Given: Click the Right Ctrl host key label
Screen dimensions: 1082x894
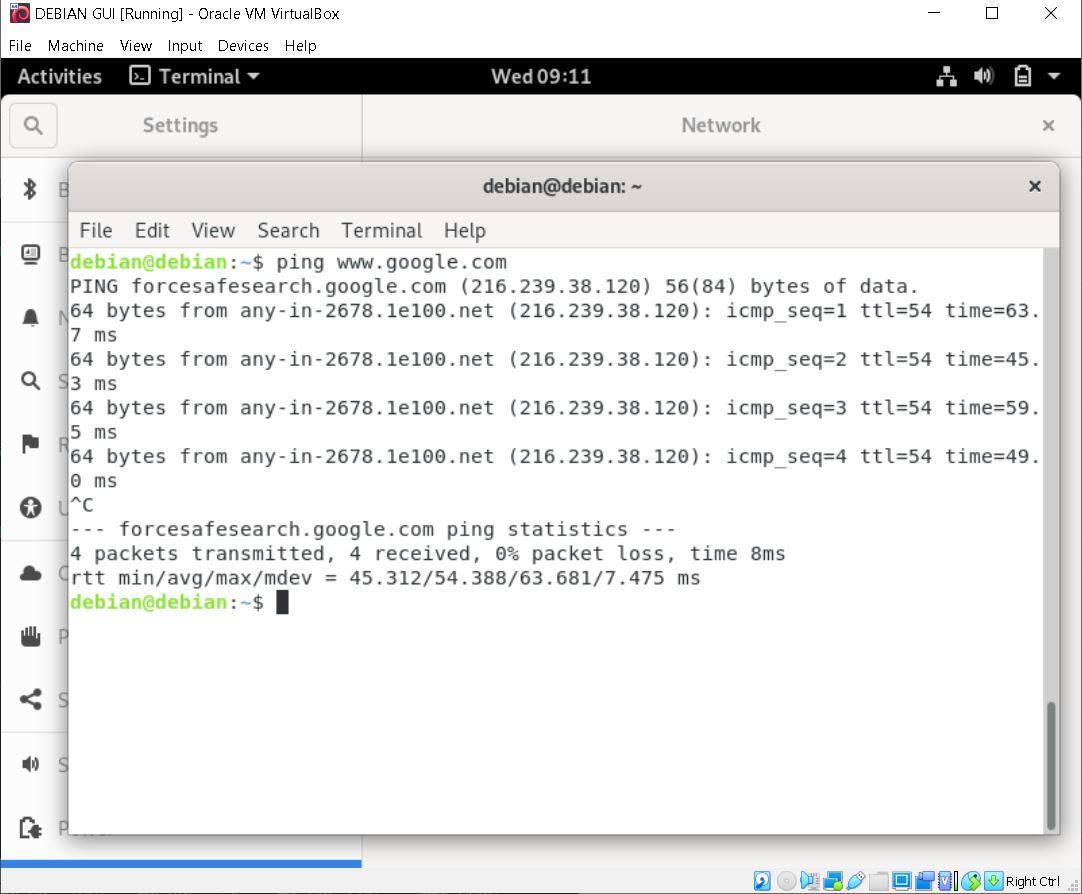Looking at the screenshot, I should pyautogui.click(x=1032, y=882).
